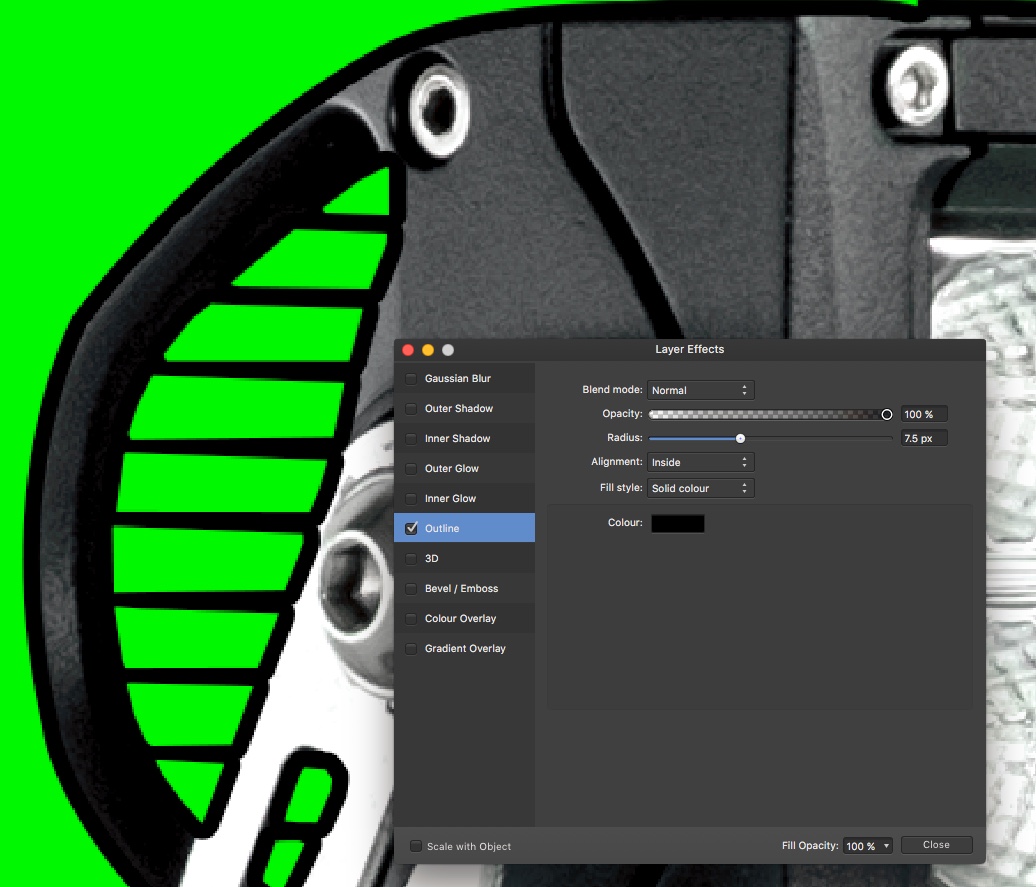Toggle the Scale with Object checkbox
Viewport: 1036px width, 887px height.
click(x=416, y=846)
